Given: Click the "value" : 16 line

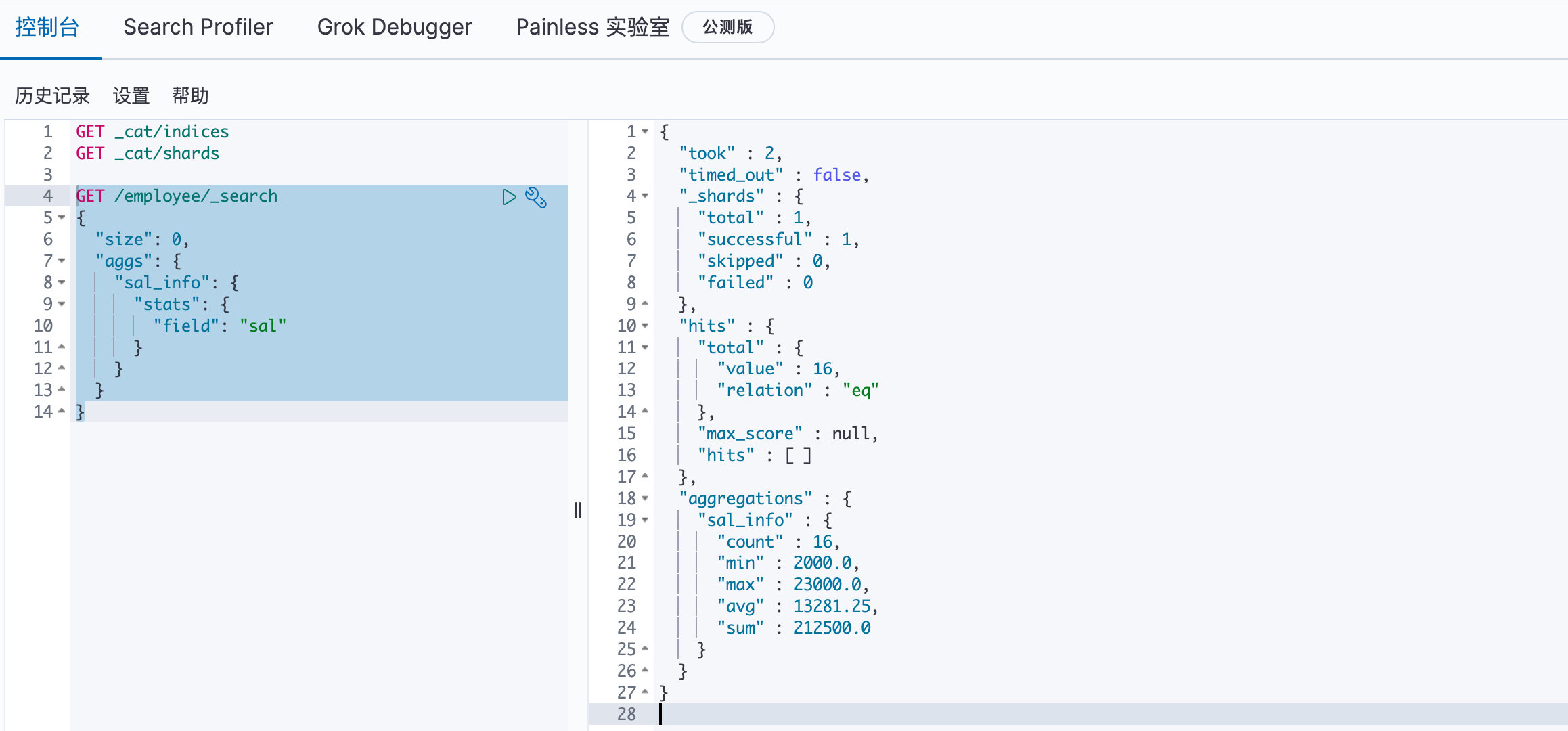Looking at the screenshot, I should coord(779,368).
